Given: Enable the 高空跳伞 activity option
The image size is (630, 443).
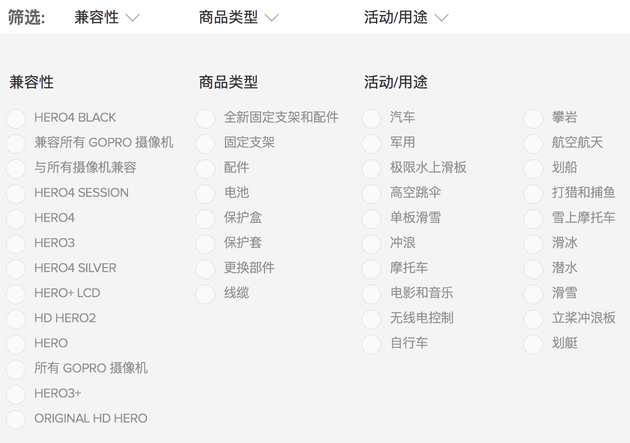Looking at the screenshot, I should tap(372, 193).
